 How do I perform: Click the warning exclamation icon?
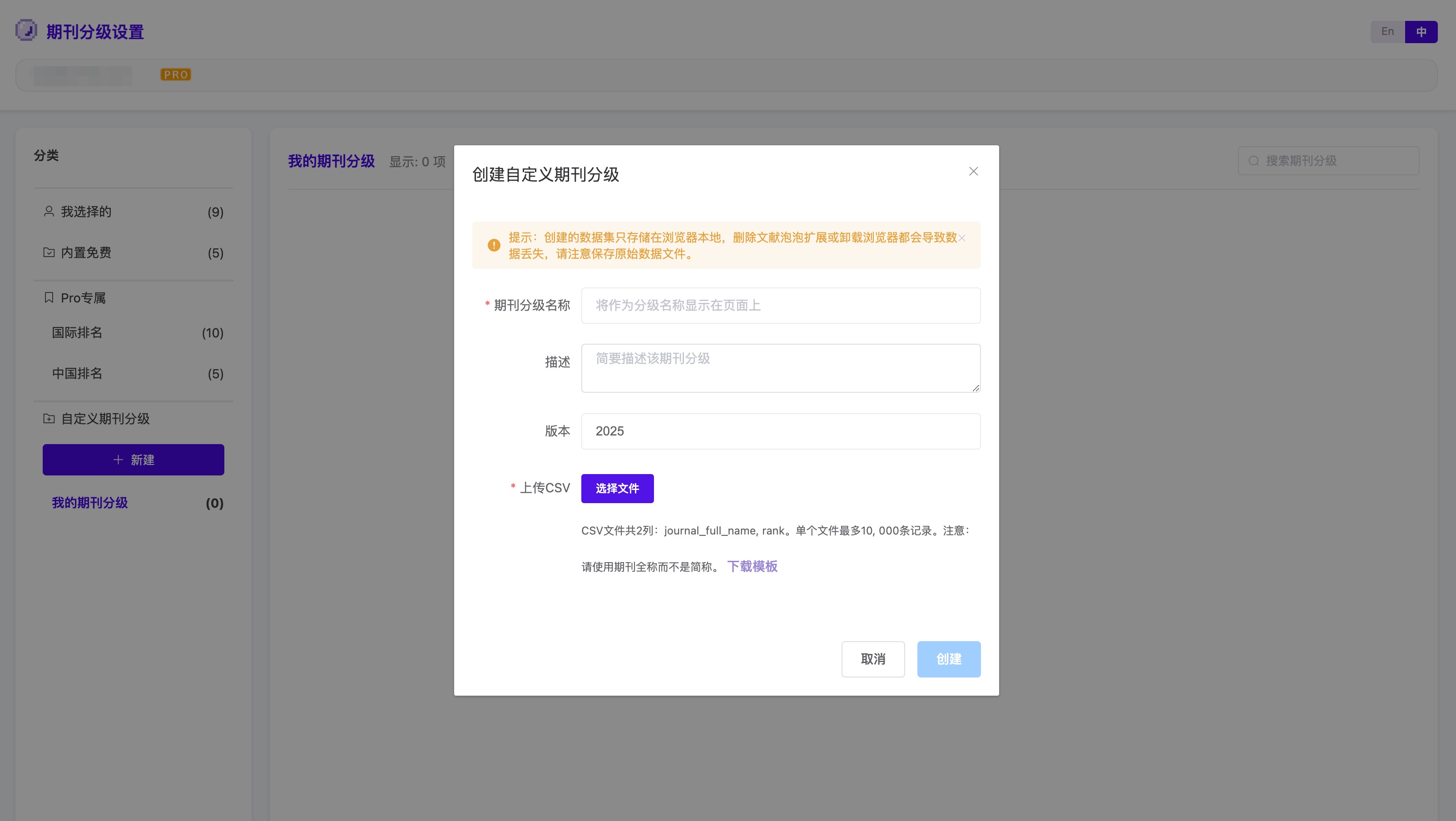(494, 245)
